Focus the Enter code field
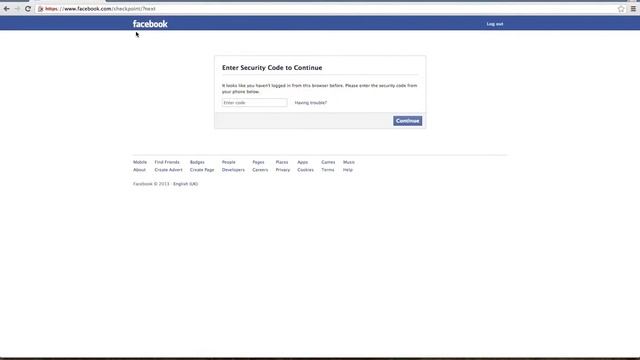 (254, 102)
